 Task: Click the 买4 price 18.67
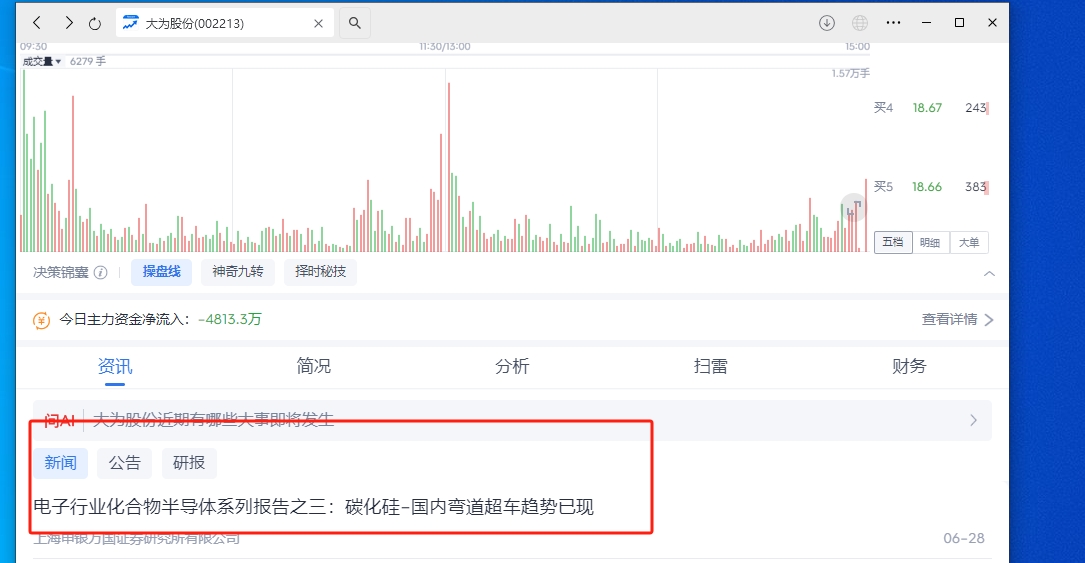(927, 108)
